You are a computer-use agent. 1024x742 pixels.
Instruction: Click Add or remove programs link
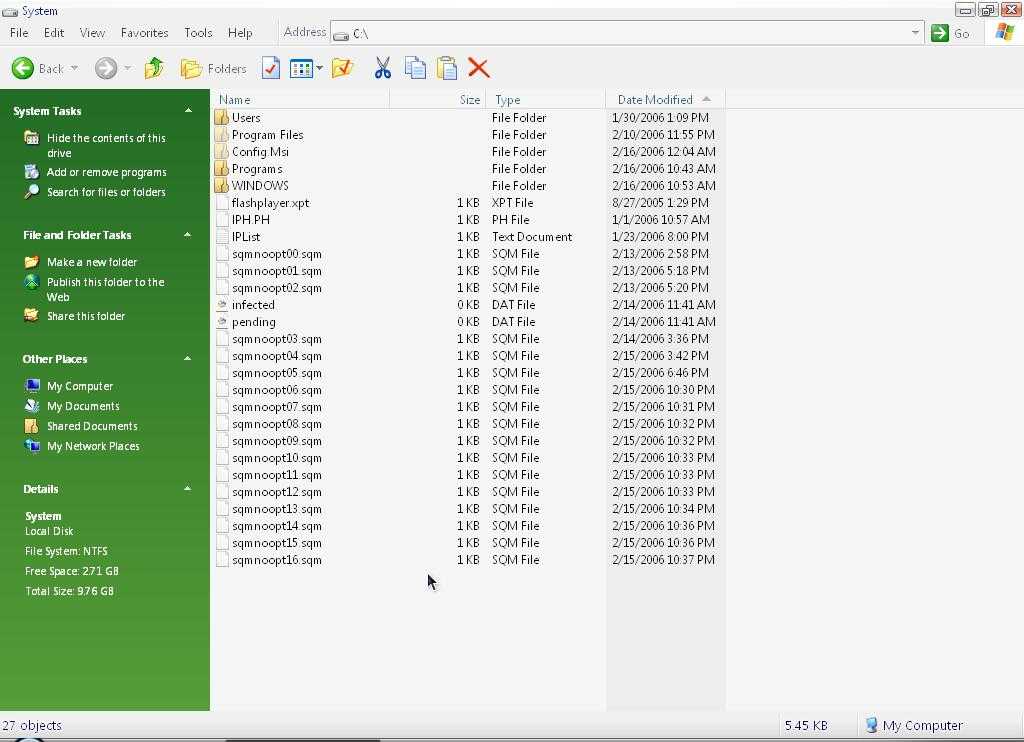[106, 172]
